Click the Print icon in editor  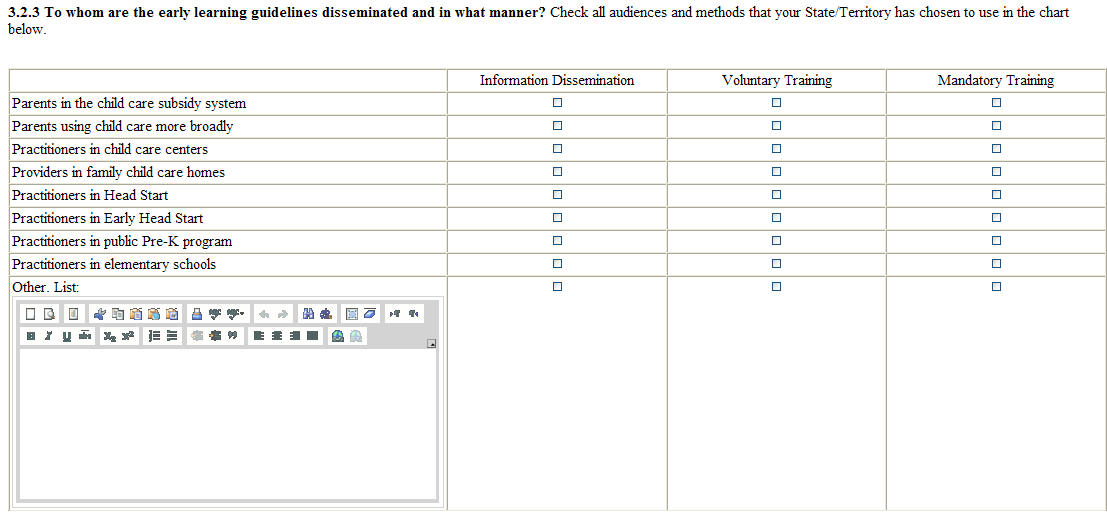pos(197,314)
